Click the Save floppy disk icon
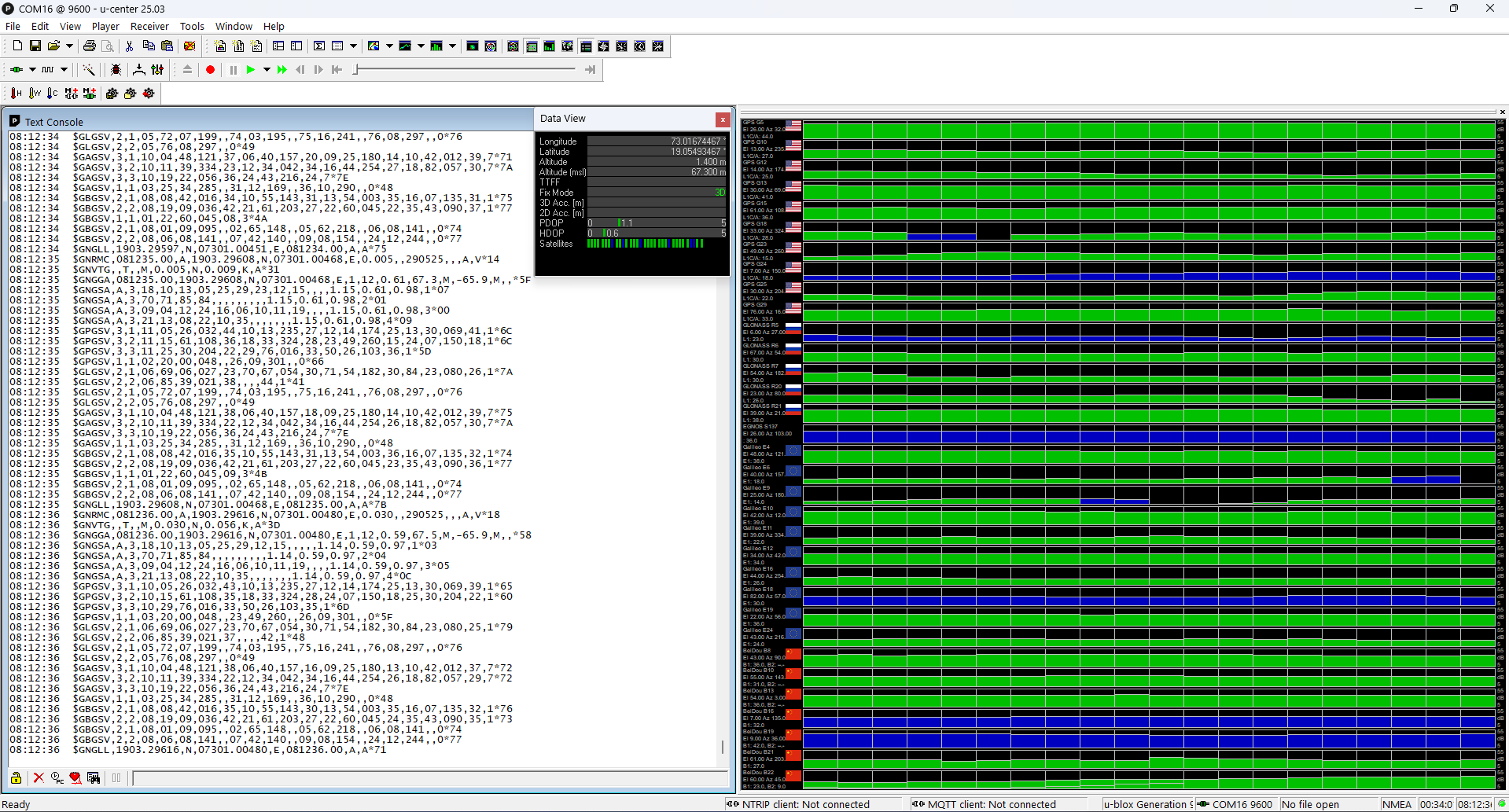 (x=35, y=46)
